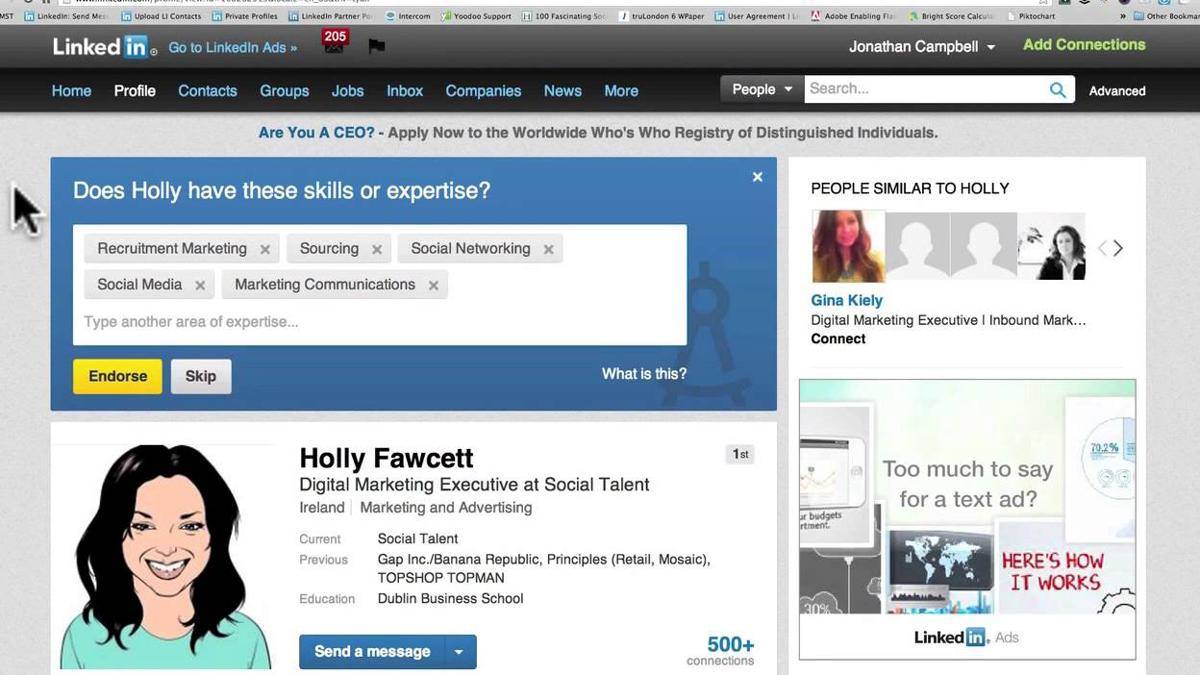Close the skills endorsement panel

(757, 177)
